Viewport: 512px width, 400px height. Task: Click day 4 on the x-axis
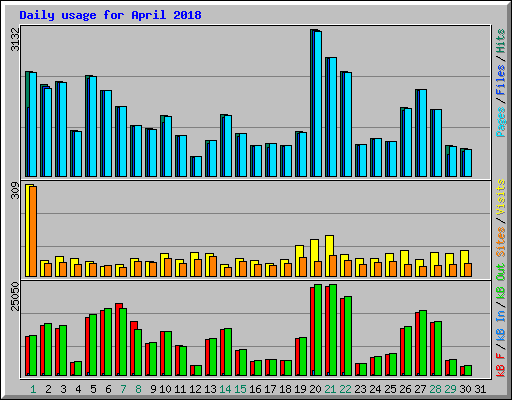[78, 389]
